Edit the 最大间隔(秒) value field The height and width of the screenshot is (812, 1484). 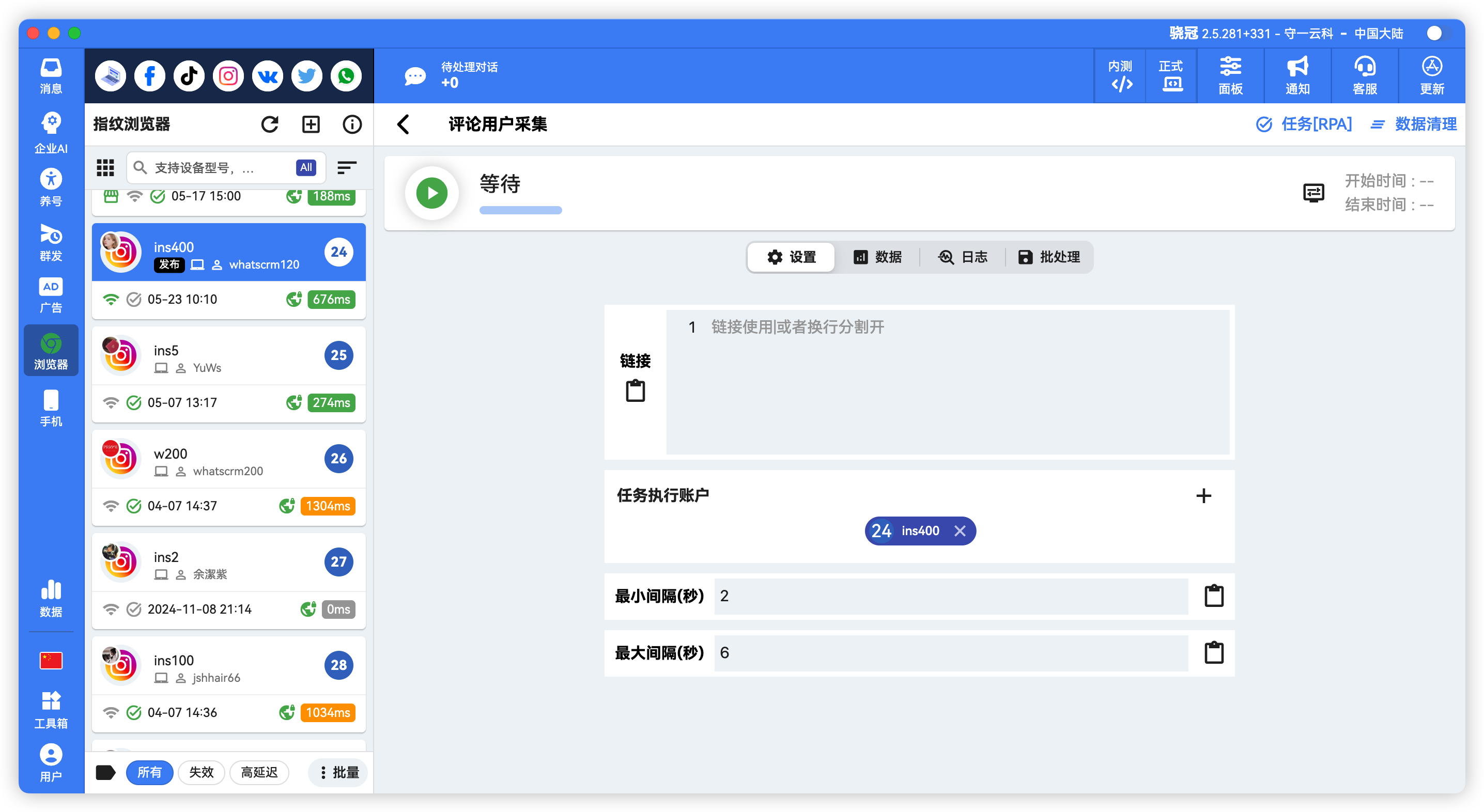951,652
